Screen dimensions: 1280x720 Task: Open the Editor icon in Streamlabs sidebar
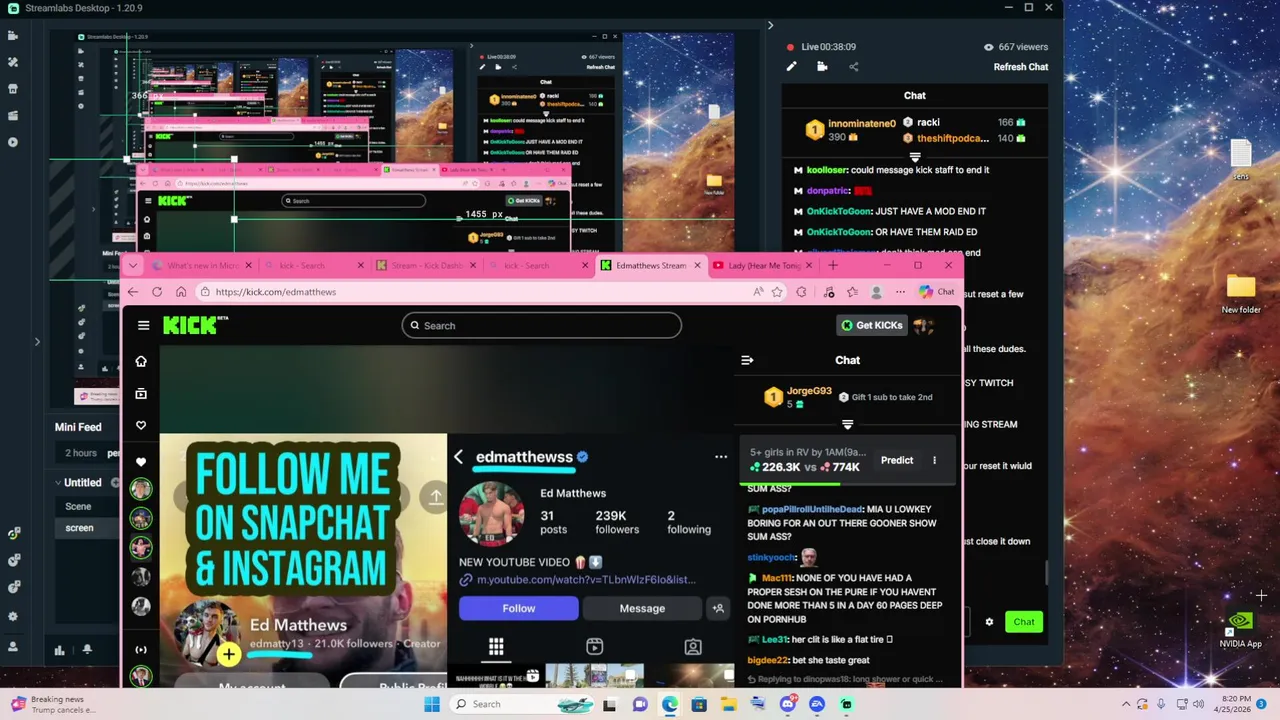13,36
